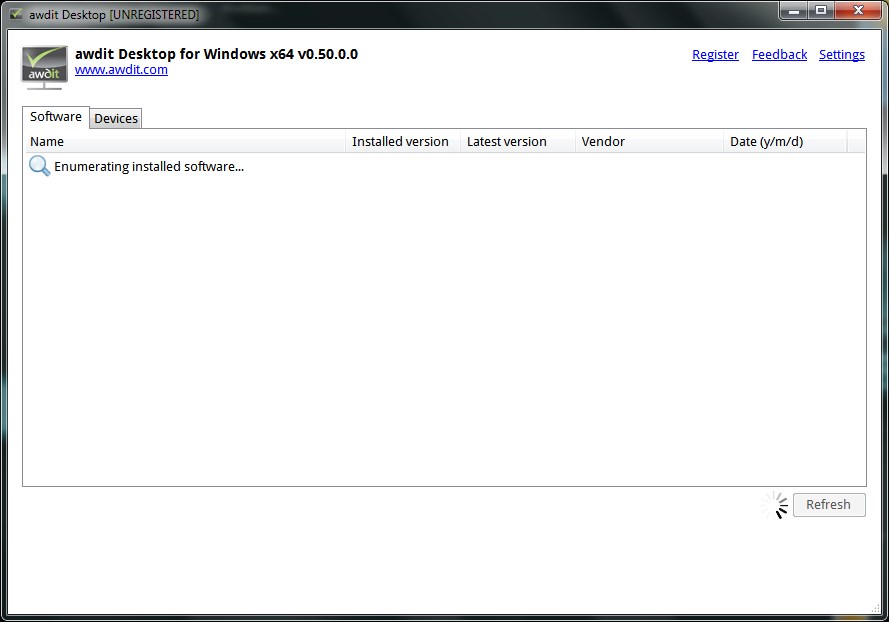Open the Register link
The height and width of the screenshot is (622, 889).
715,55
